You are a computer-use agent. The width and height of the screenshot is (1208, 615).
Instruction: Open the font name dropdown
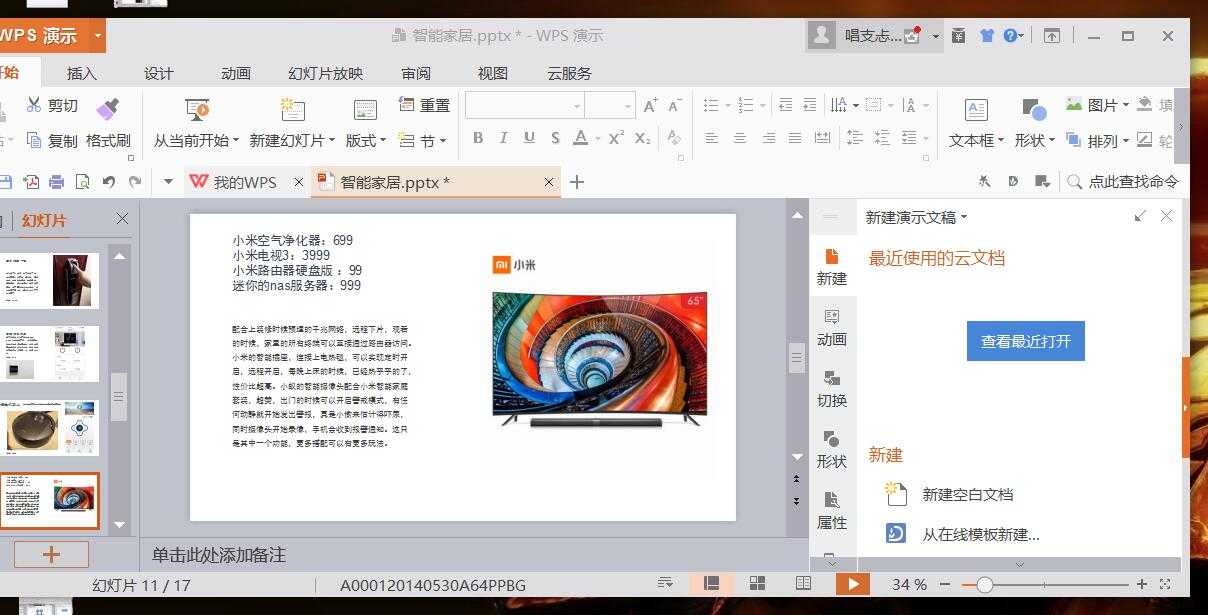577,106
